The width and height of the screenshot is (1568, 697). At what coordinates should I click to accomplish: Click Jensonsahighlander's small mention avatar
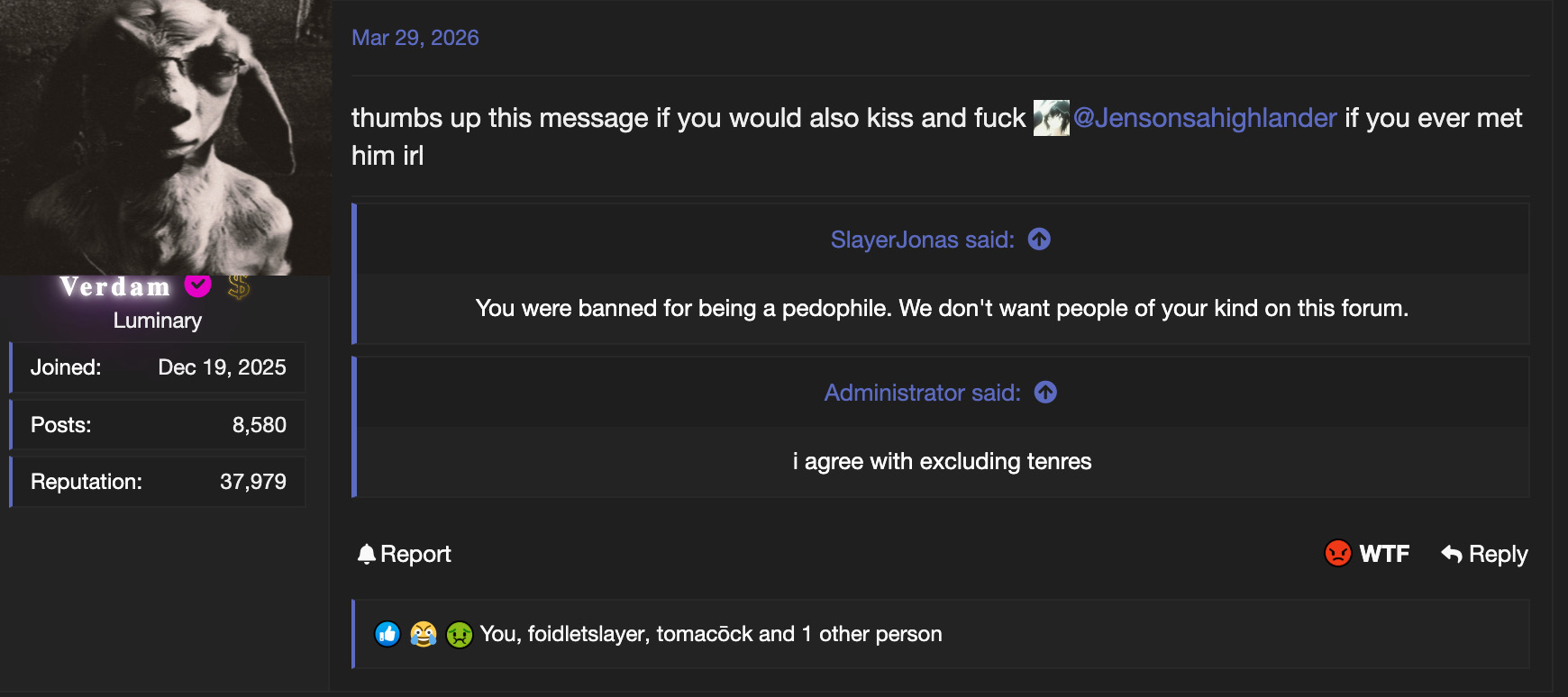[x=1051, y=118]
